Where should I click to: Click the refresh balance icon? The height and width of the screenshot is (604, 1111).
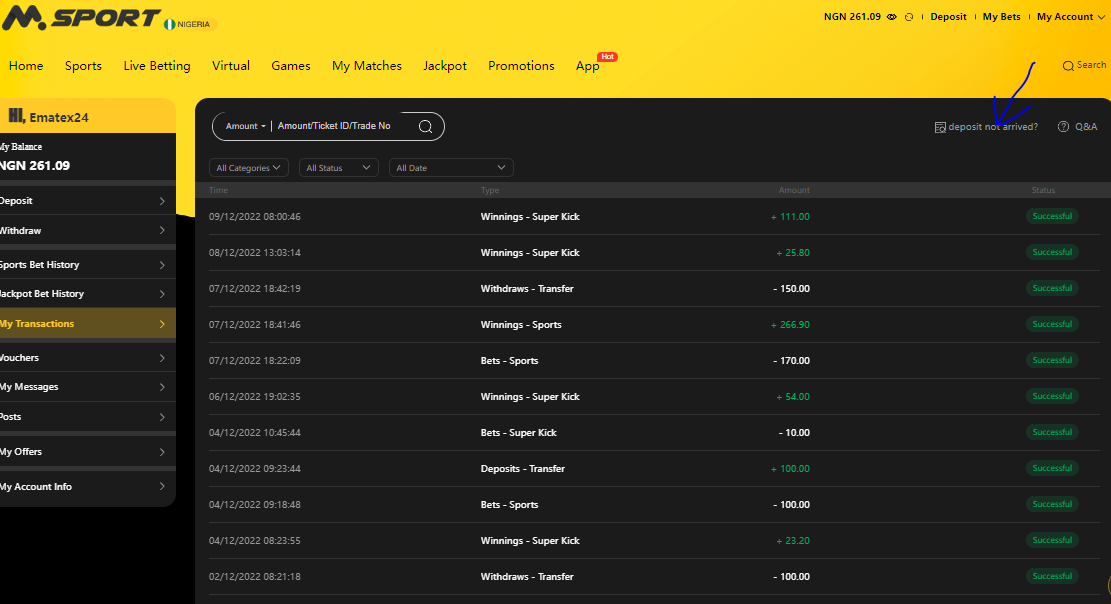coord(909,17)
